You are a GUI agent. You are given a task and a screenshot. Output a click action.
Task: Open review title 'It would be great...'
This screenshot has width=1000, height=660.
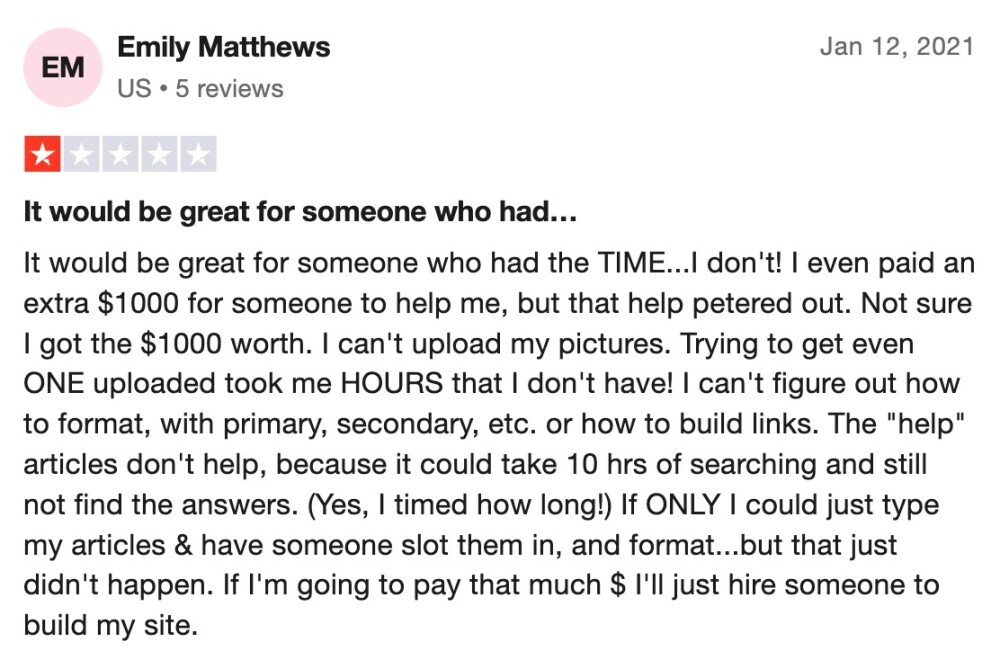click(x=300, y=212)
